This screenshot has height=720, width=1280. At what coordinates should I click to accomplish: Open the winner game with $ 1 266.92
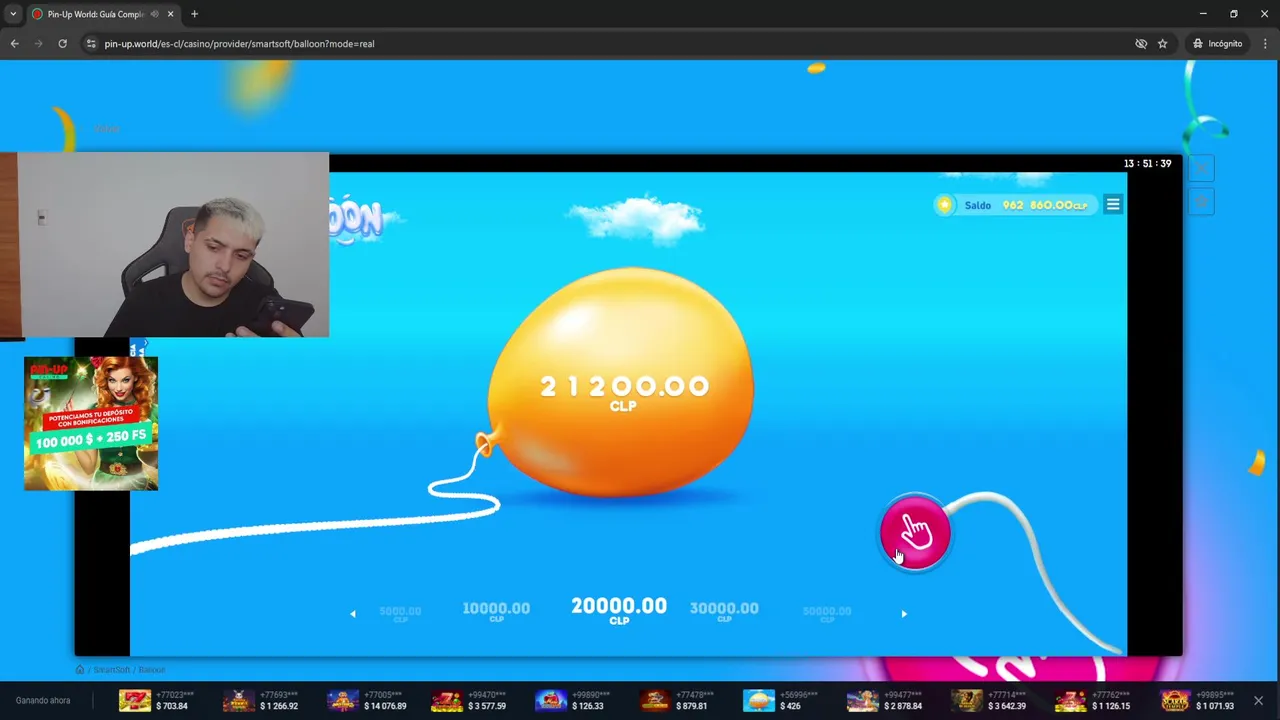point(261,700)
